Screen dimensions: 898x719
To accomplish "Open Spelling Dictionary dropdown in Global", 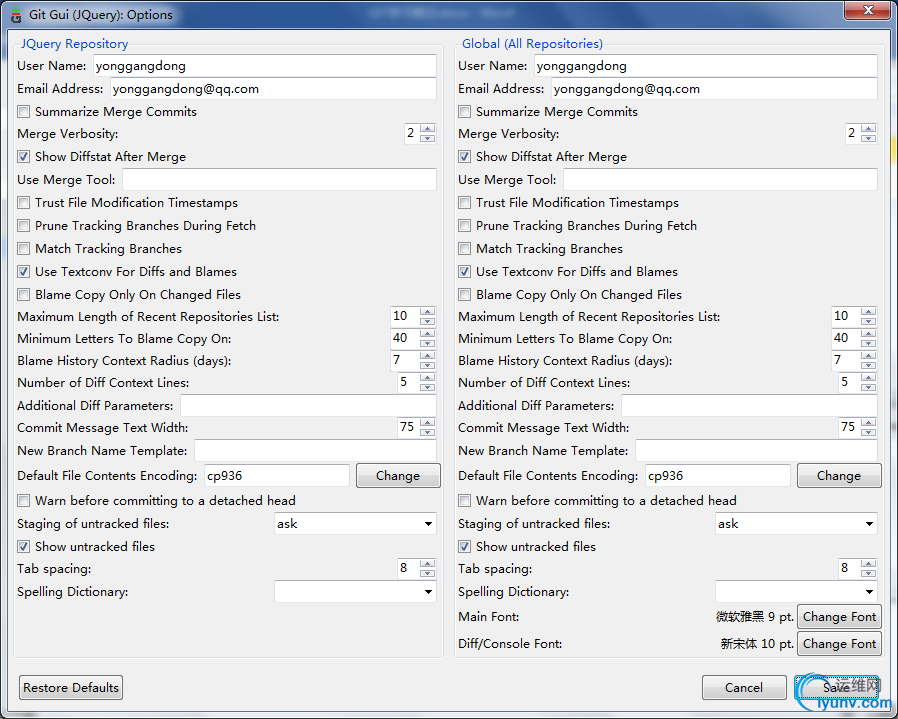I will (796, 592).
